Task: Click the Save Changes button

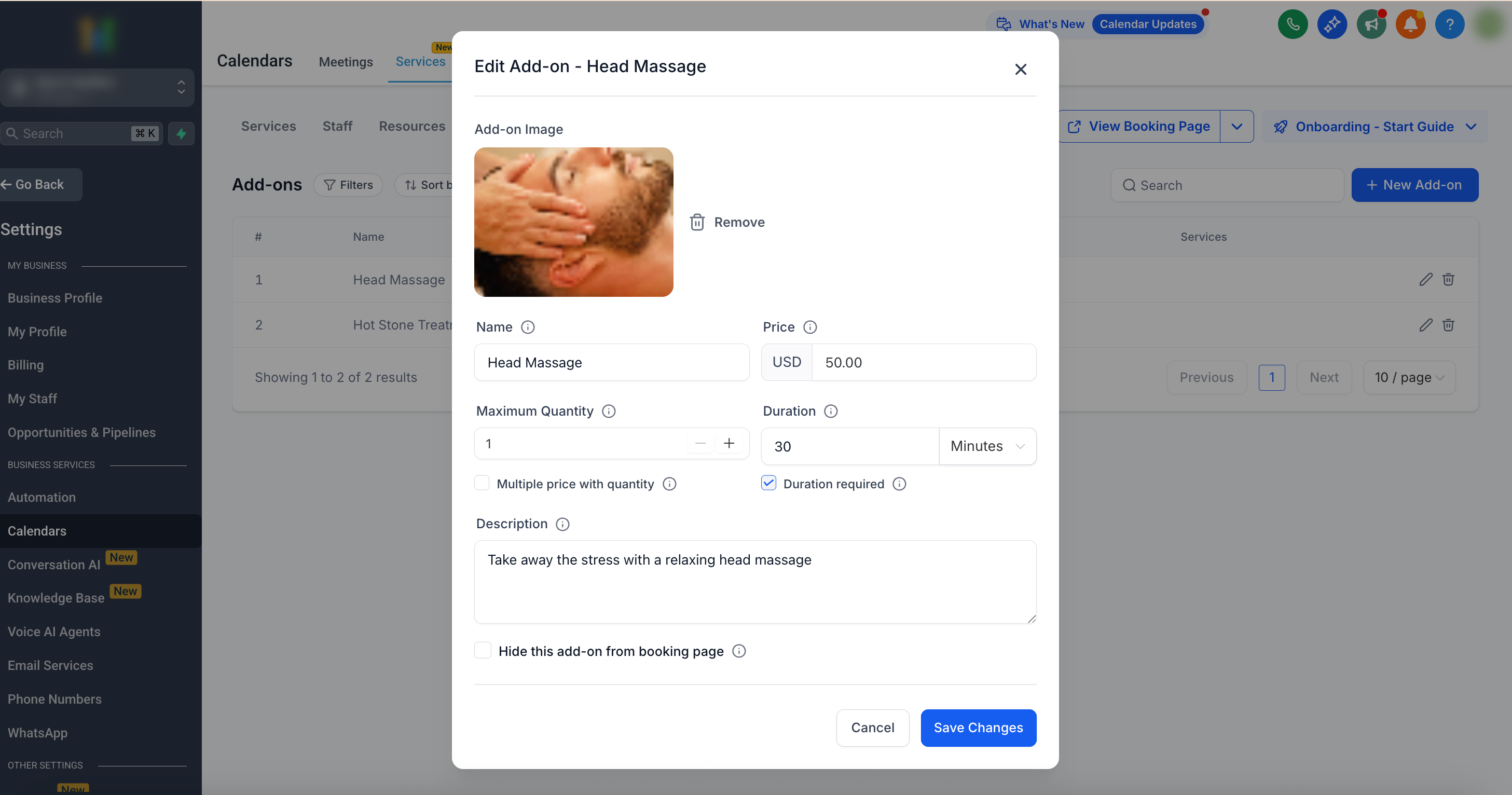Action: (x=978, y=728)
